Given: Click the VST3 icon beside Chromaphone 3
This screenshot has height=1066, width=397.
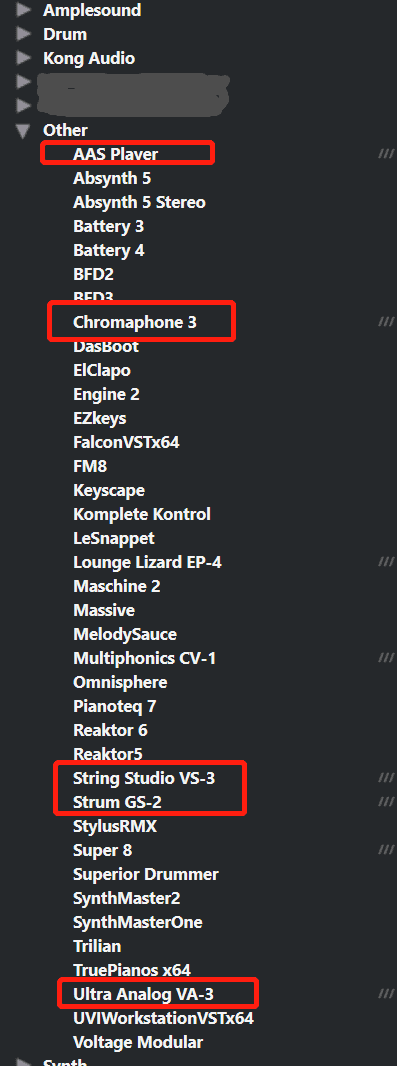Looking at the screenshot, I should click(x=387, y=322).
